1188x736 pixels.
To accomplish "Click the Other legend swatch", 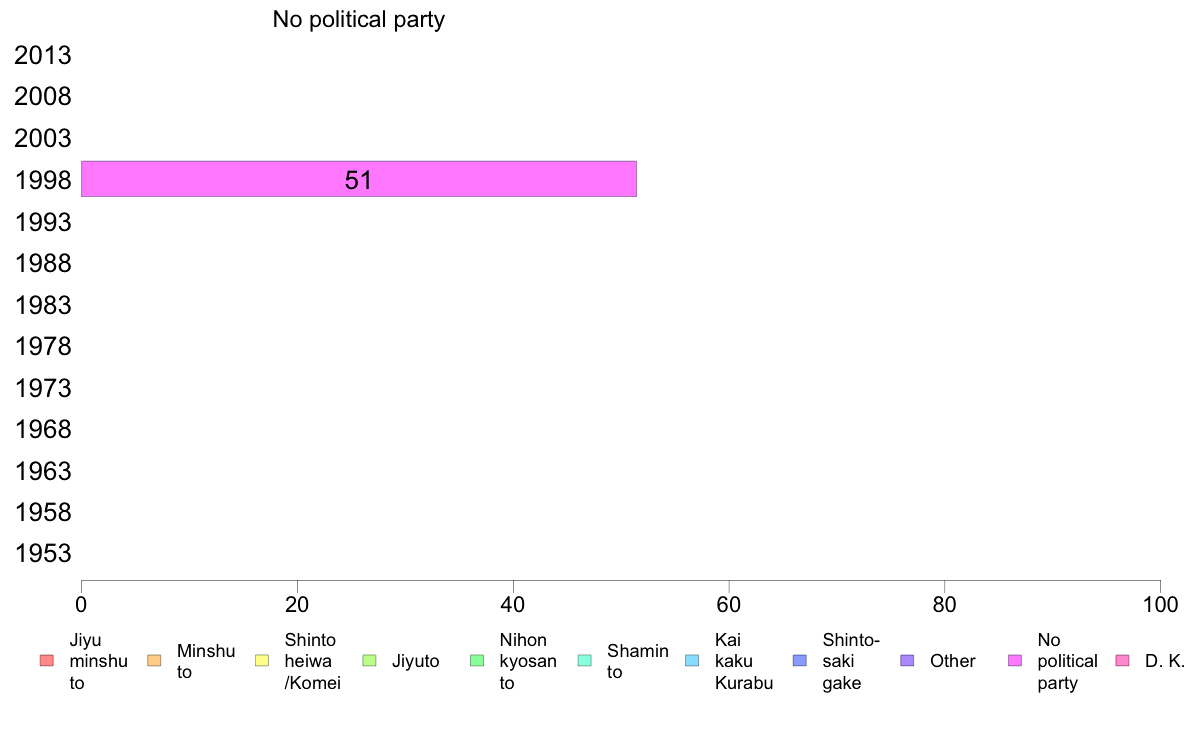I will tap(908, 660).
